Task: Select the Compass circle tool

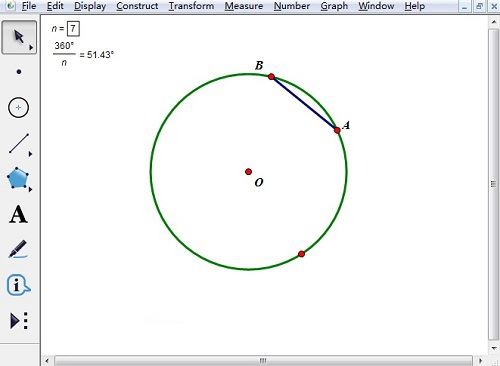Action: pyautogui.click(x=18, y=107)
